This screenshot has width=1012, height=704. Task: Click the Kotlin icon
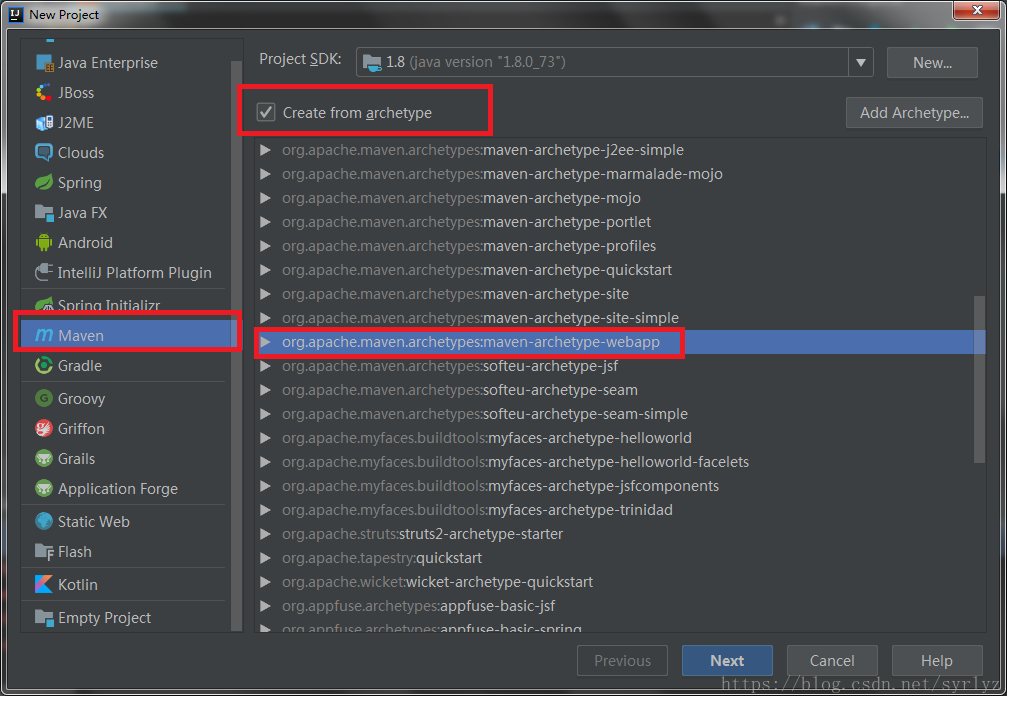(x=44, y=585)
